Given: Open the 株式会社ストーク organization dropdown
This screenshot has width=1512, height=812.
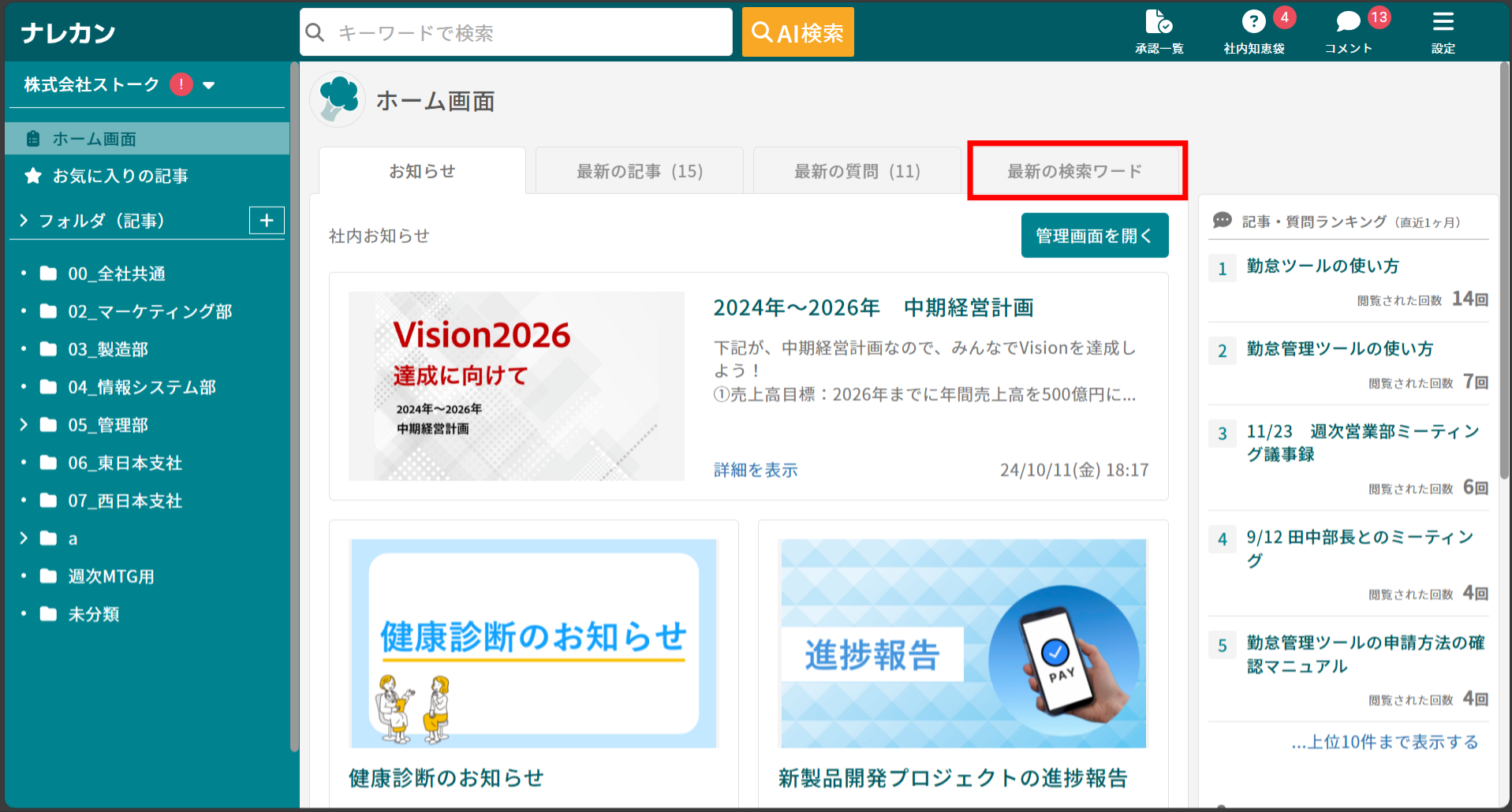Looking at the screenshot, I should (x=208, y=84).
